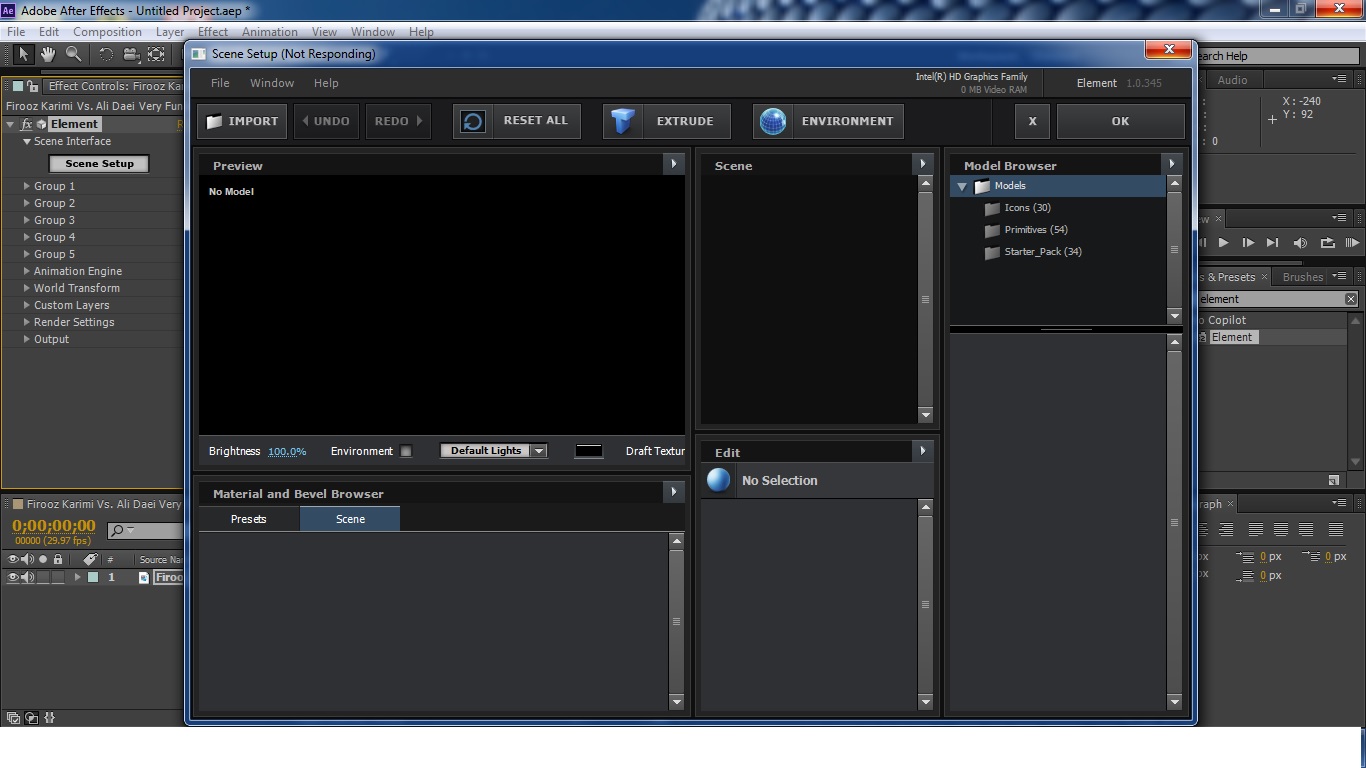Viewport: 1366px width, 768px height.
Task: Open the Model Browser flyout arrow
Action: (1172, 164)
